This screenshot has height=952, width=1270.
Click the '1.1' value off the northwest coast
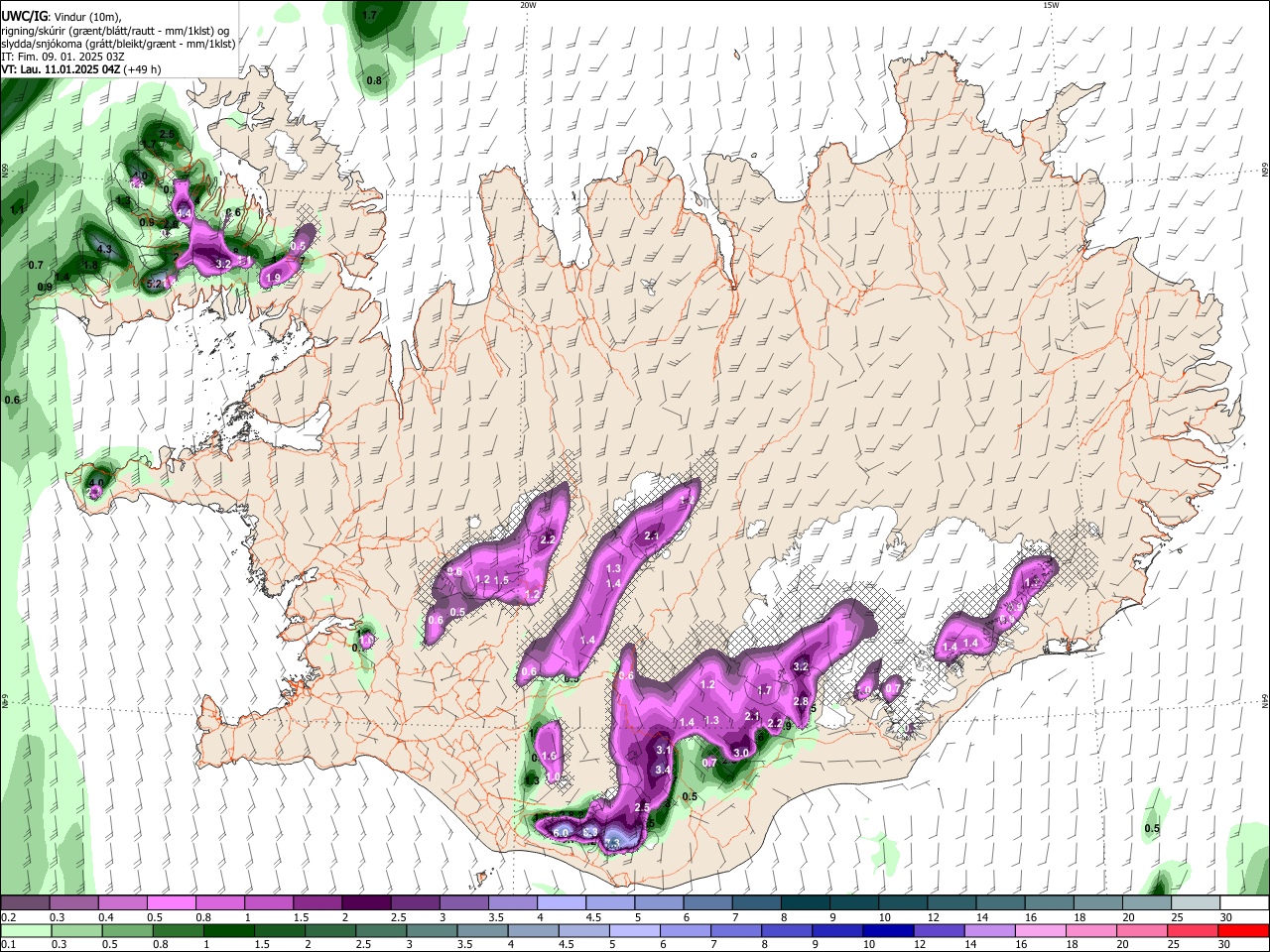tap(17, 210)
